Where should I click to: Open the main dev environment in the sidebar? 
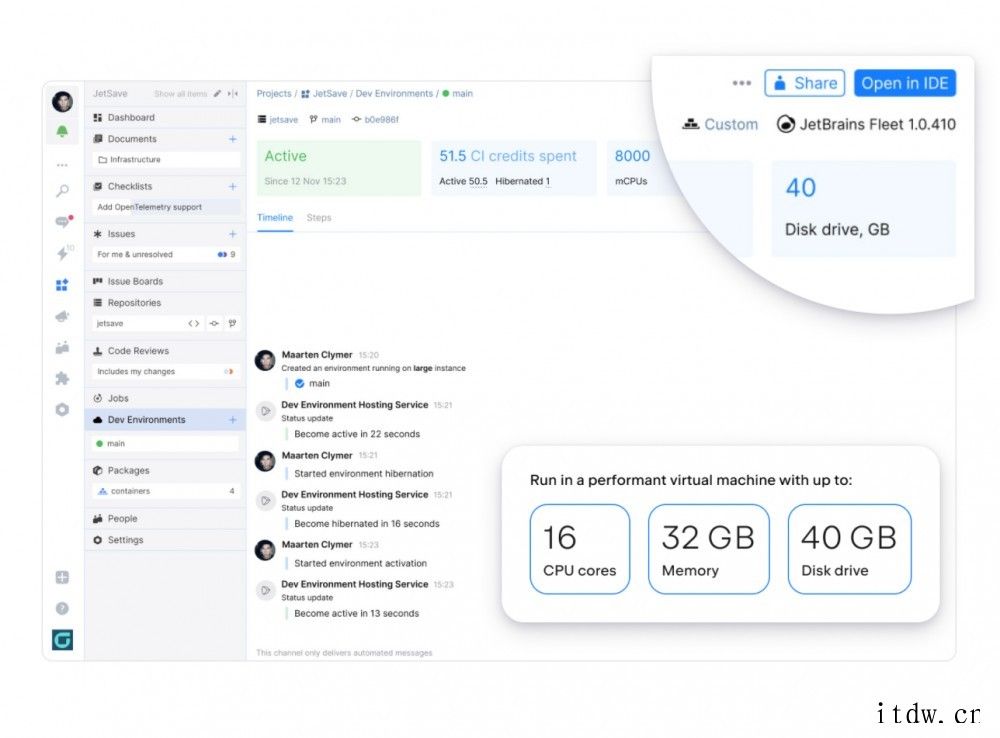(166, 443)
